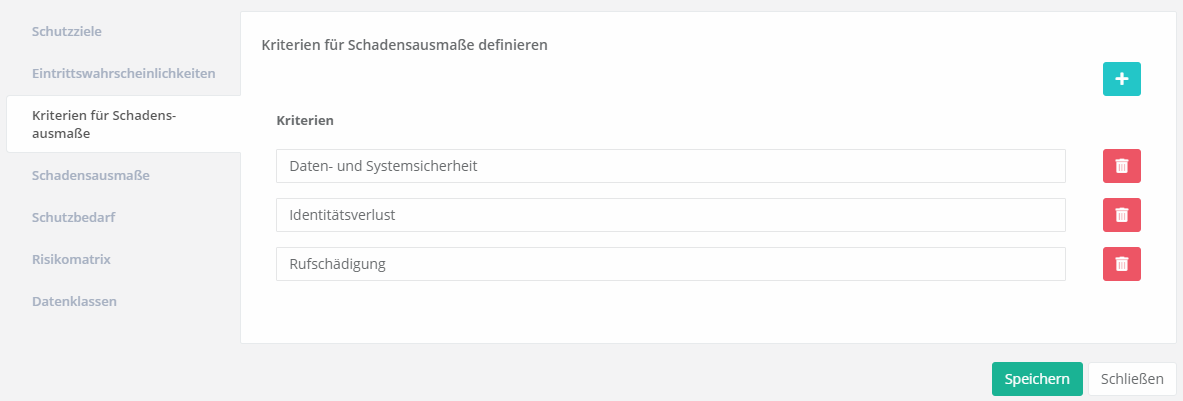
Task: Show the Risikomatrix tab
Action: (71, 259)
